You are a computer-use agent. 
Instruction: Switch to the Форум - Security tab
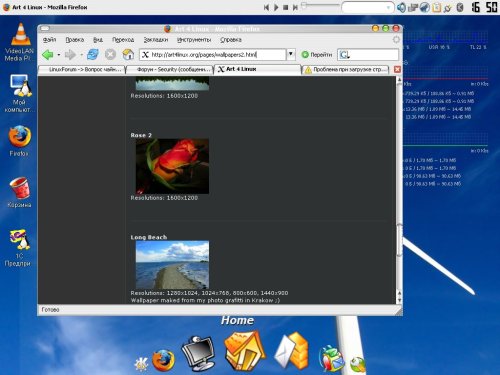(x=170, y=69)
